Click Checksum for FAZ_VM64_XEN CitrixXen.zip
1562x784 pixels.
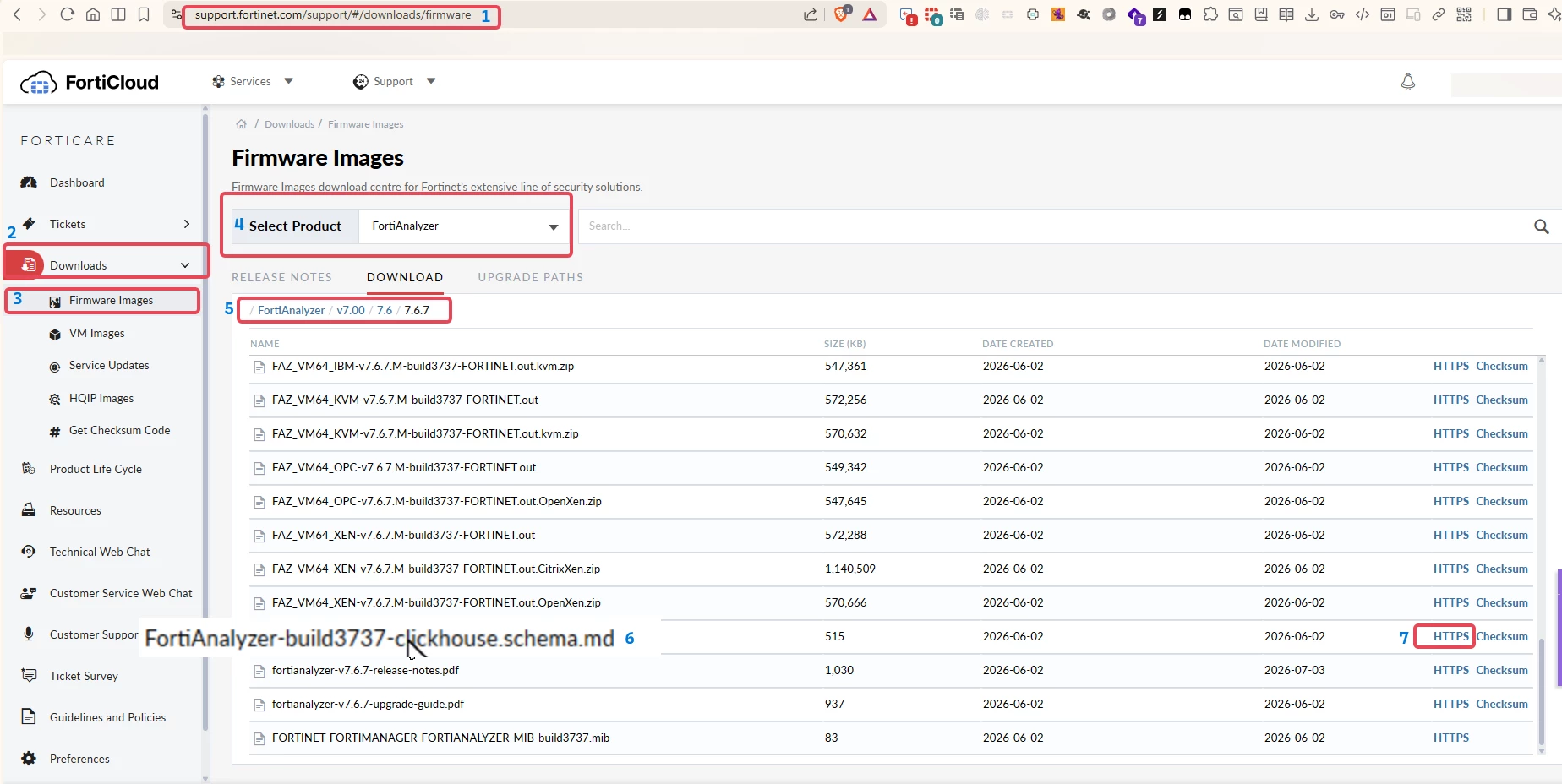tap(1502, 569)
